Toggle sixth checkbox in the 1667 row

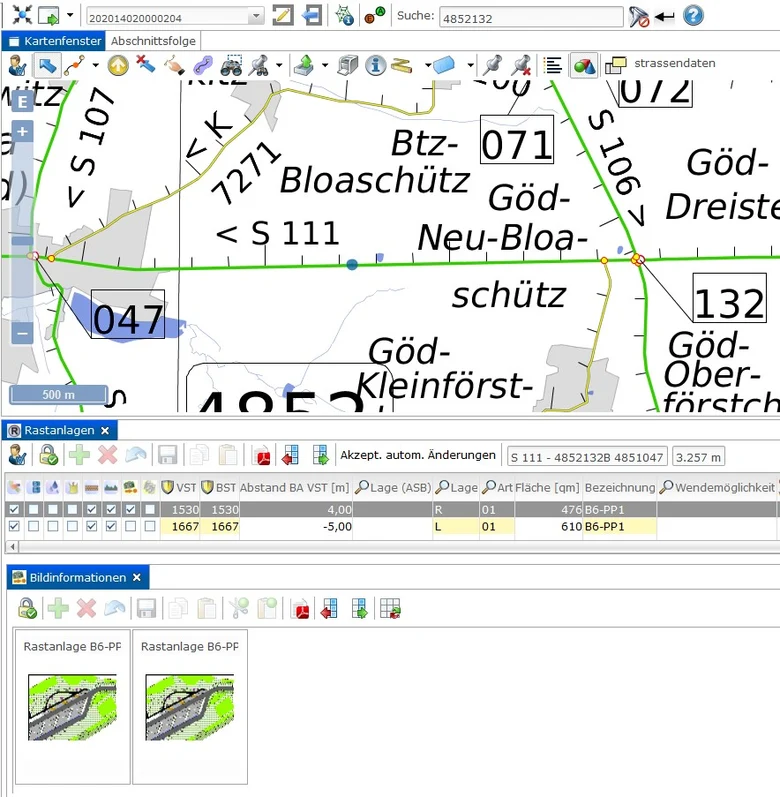click(111, 527)
